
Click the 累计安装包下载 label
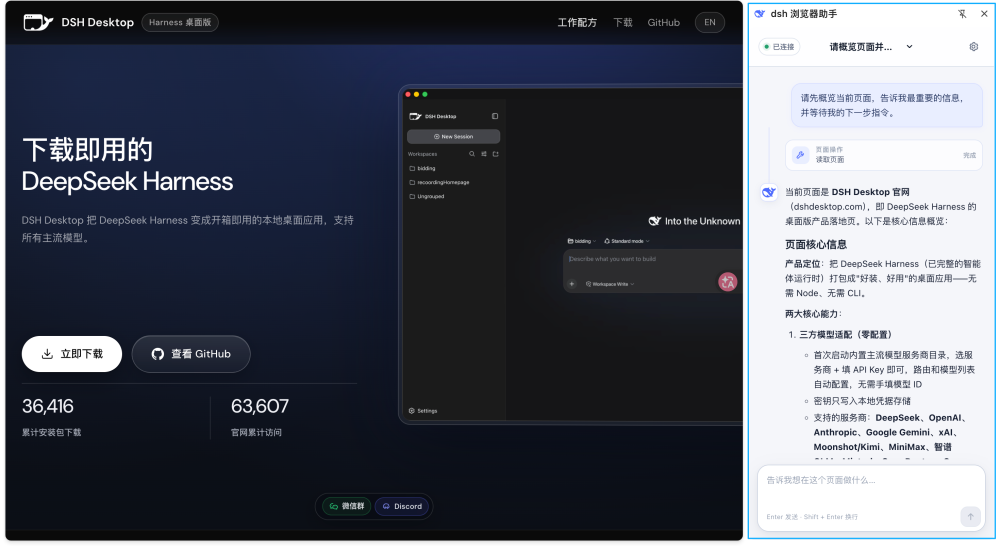52,432
